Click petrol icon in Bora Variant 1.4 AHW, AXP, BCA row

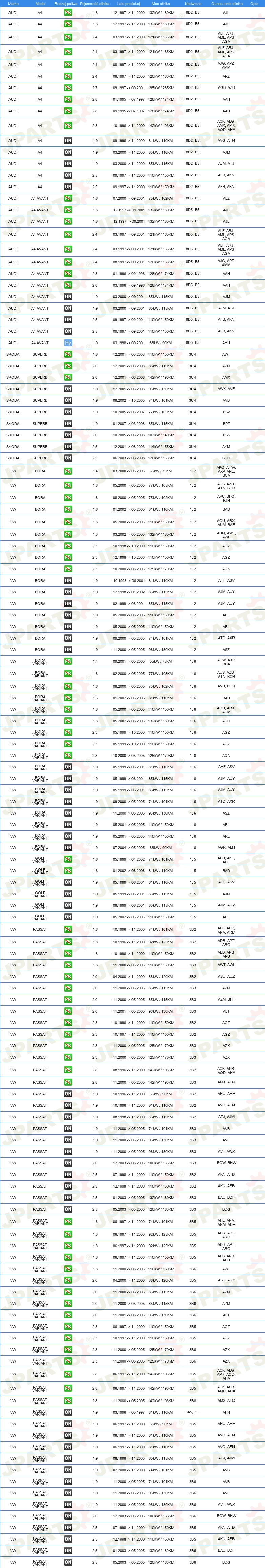[x=68, y=661]
